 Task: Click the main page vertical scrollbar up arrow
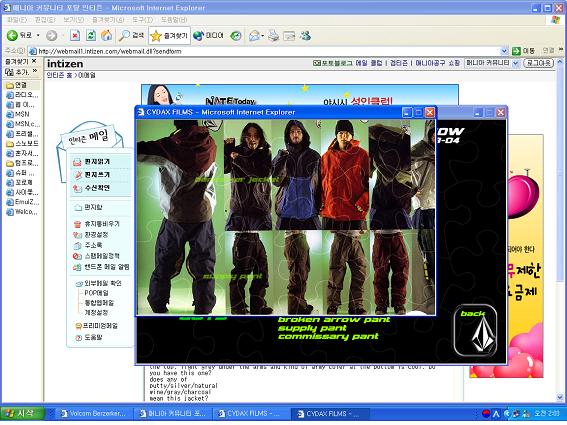point(560,62)
